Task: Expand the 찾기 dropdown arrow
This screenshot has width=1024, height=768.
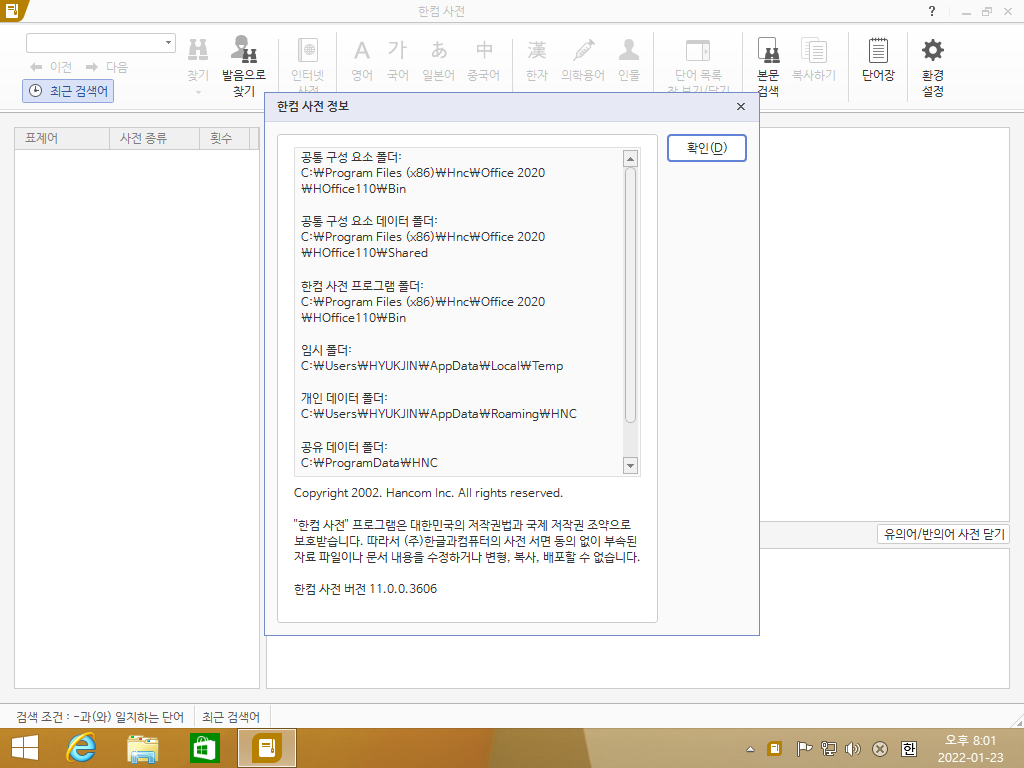Action: point(198,92)
